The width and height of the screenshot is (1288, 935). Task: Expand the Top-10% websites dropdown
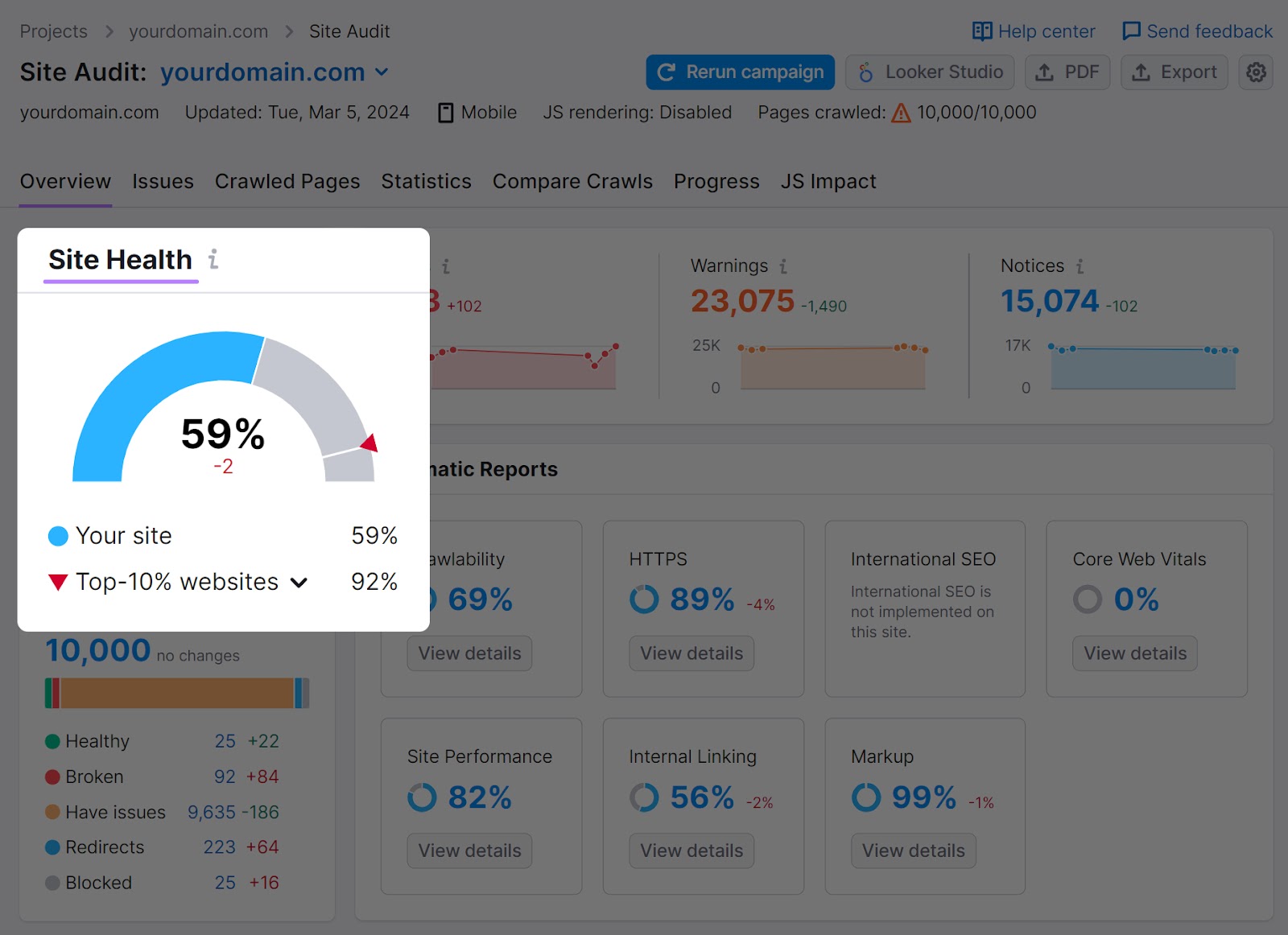point(299,582)
